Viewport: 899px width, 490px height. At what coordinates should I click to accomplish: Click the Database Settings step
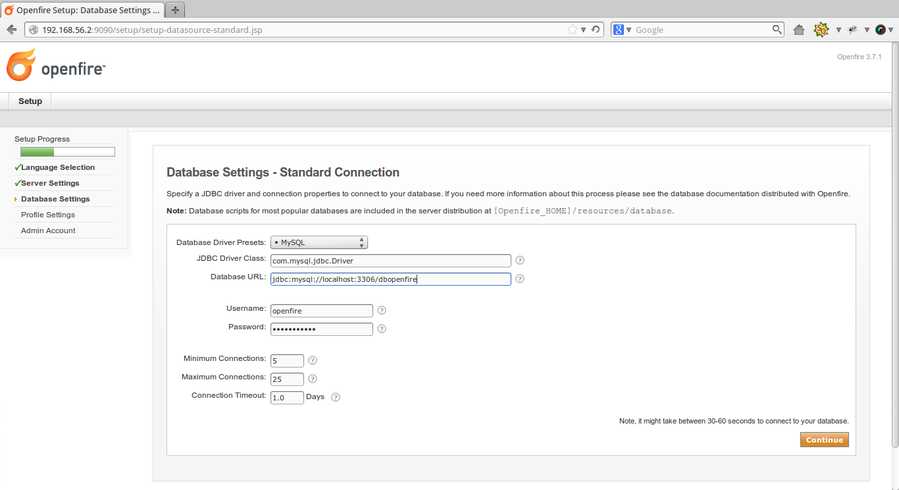click(x=55, y=199)
